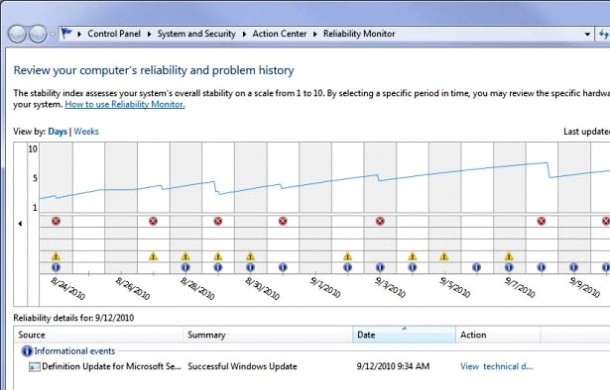Image resolution: width=610 pixels, height=390 pixels.
Task: Expand the arrow before Control Panel breadcrumb
Action: tap(79, 34)
